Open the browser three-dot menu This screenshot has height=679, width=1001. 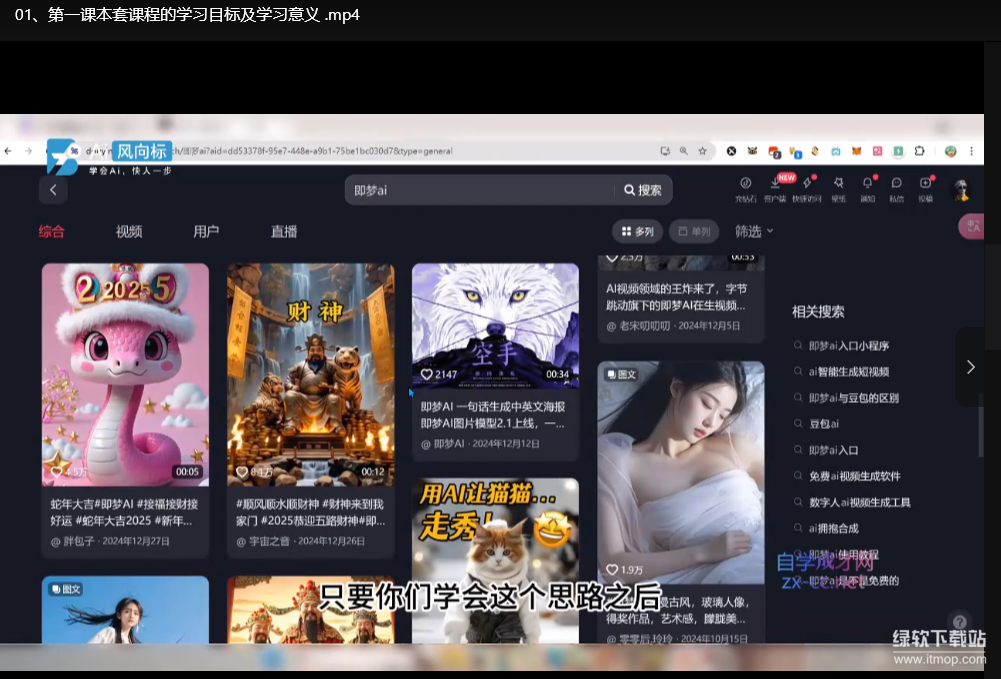tap(971, 151)
